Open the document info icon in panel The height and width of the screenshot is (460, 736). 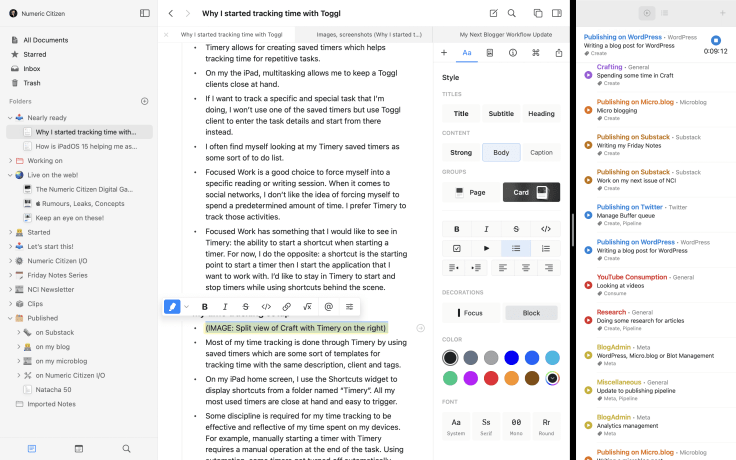tap(513, 53)
